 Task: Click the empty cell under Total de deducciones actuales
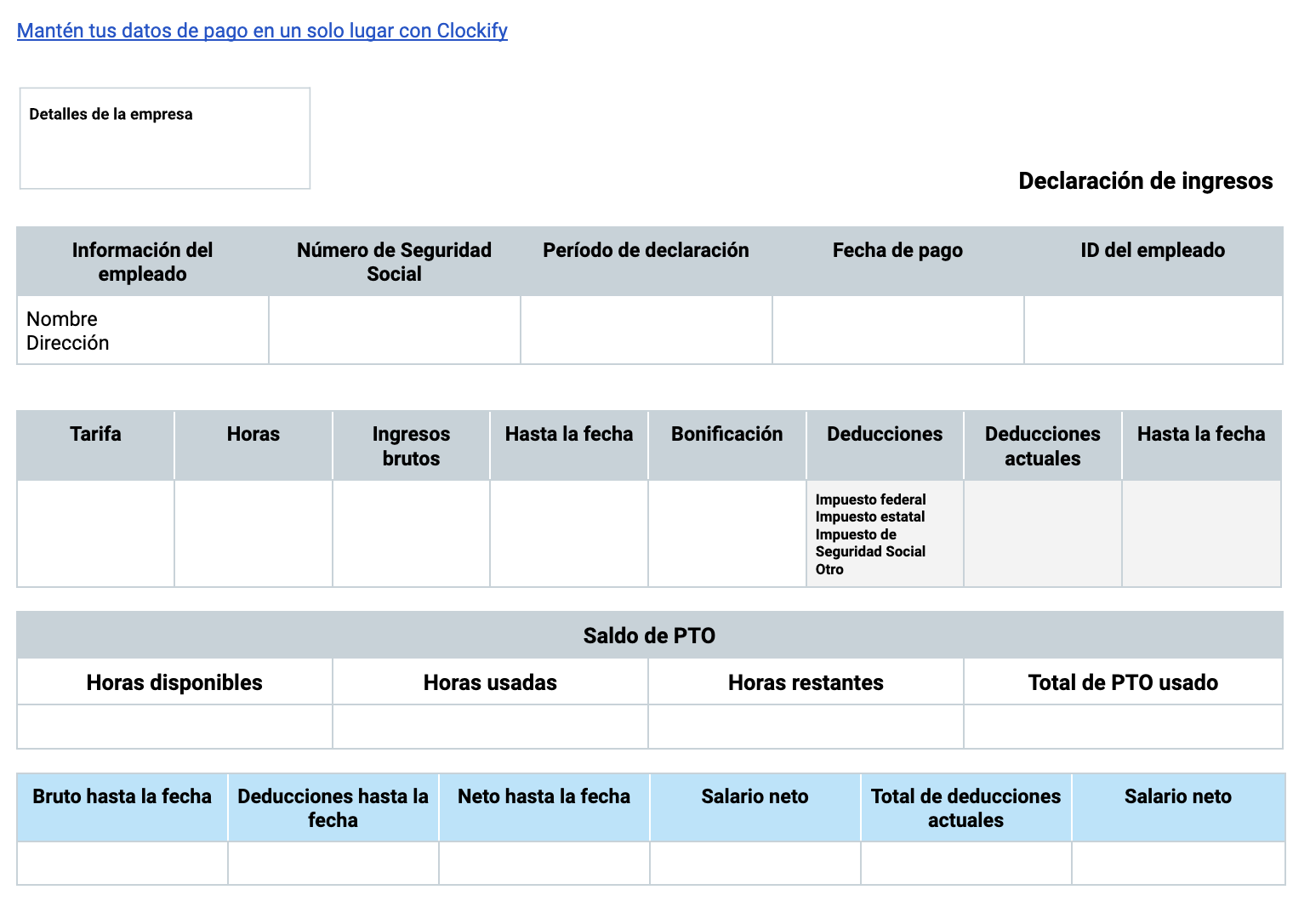[x=966, y=863]
